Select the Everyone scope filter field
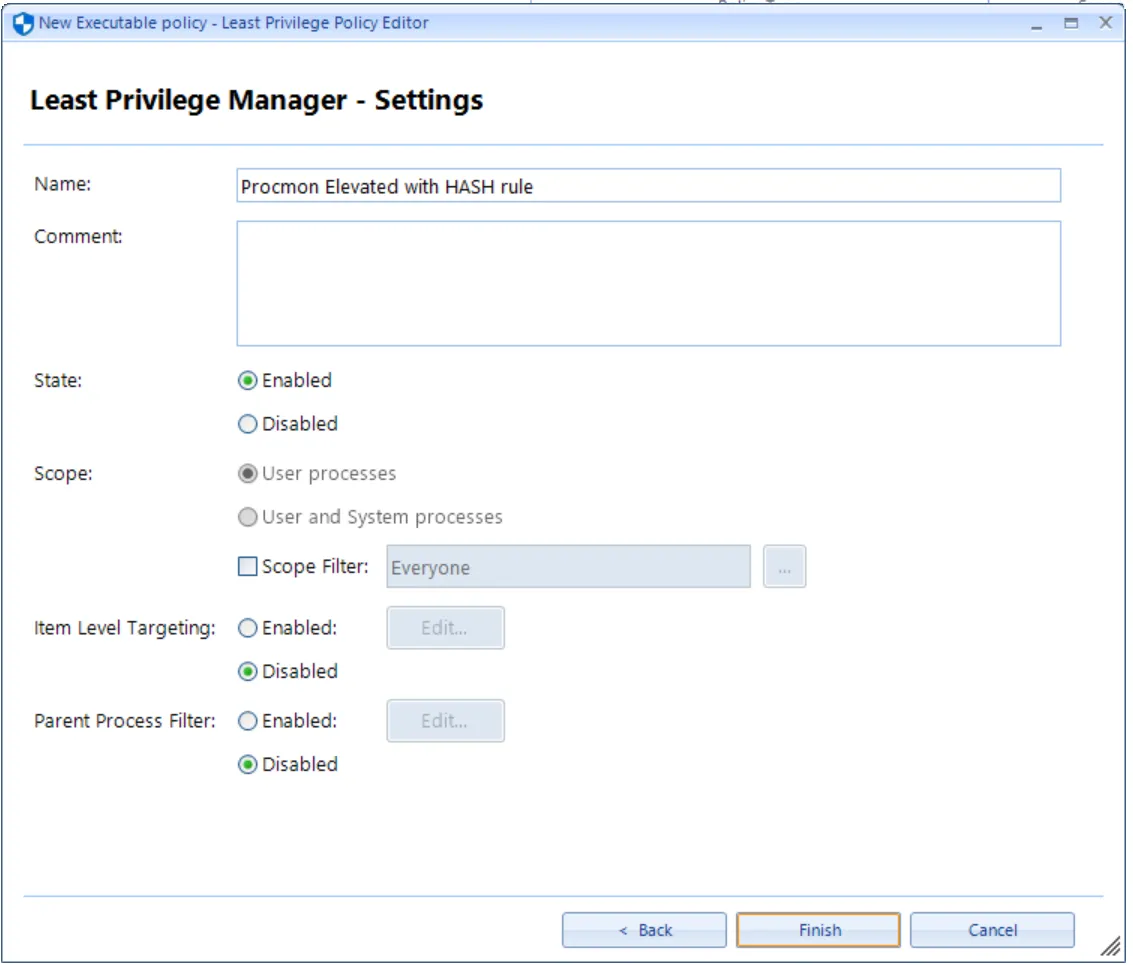 [568, 567]
